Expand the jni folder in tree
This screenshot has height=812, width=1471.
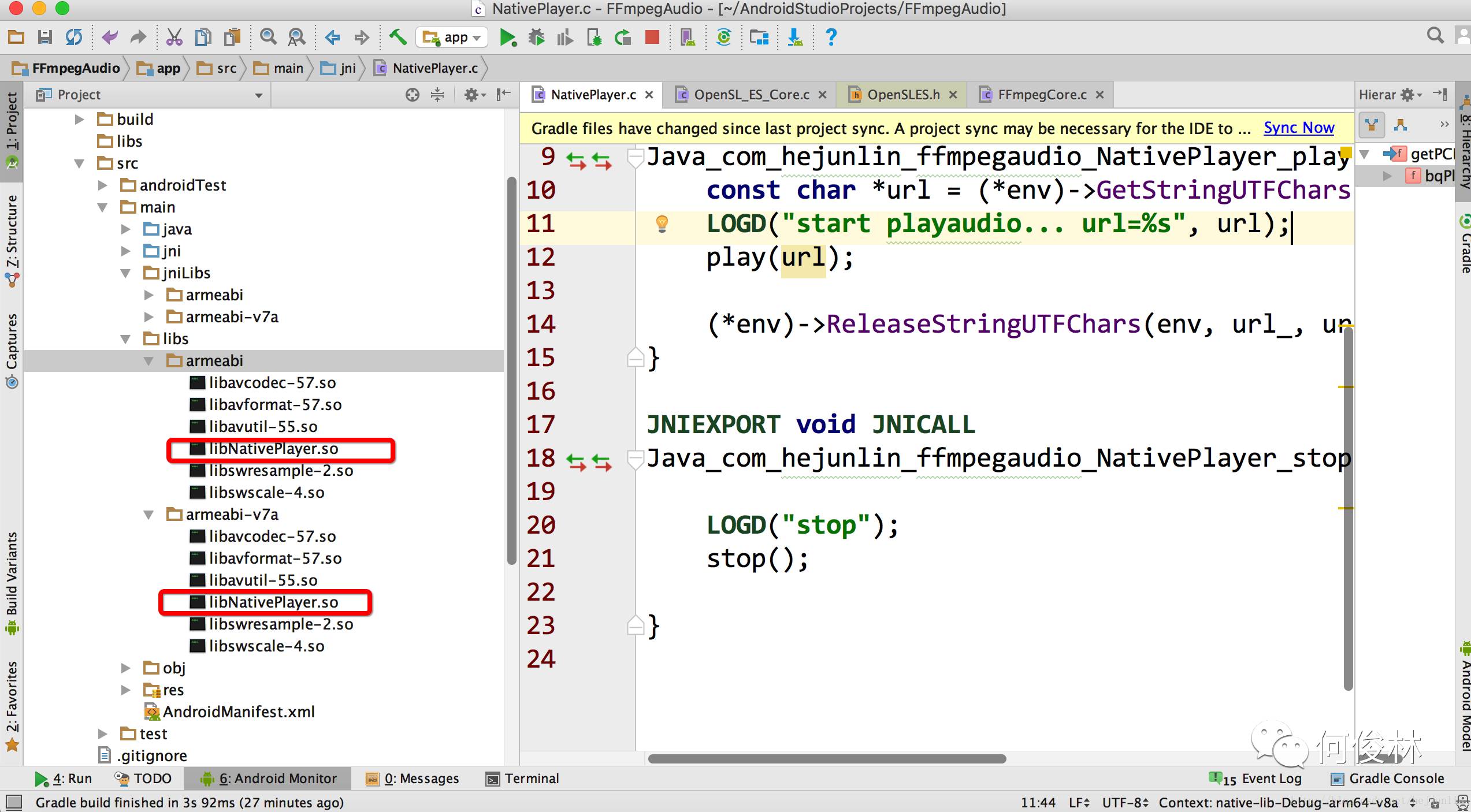pyautogui.click(x=126, y=251)
